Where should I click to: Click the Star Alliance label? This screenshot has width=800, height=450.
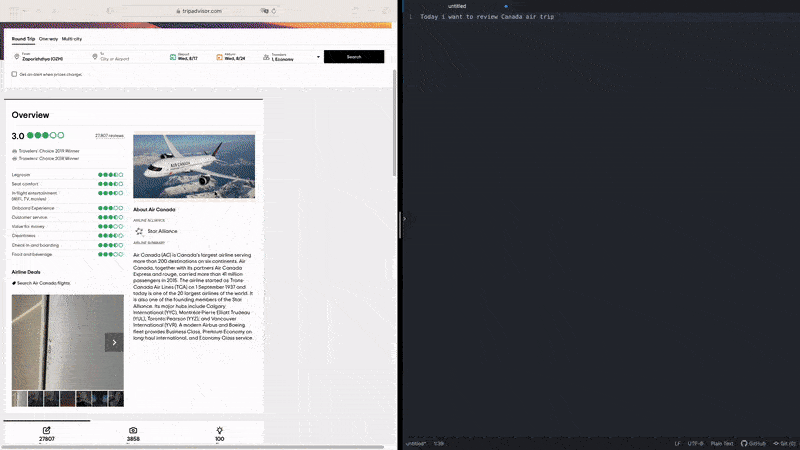point(162,231)
